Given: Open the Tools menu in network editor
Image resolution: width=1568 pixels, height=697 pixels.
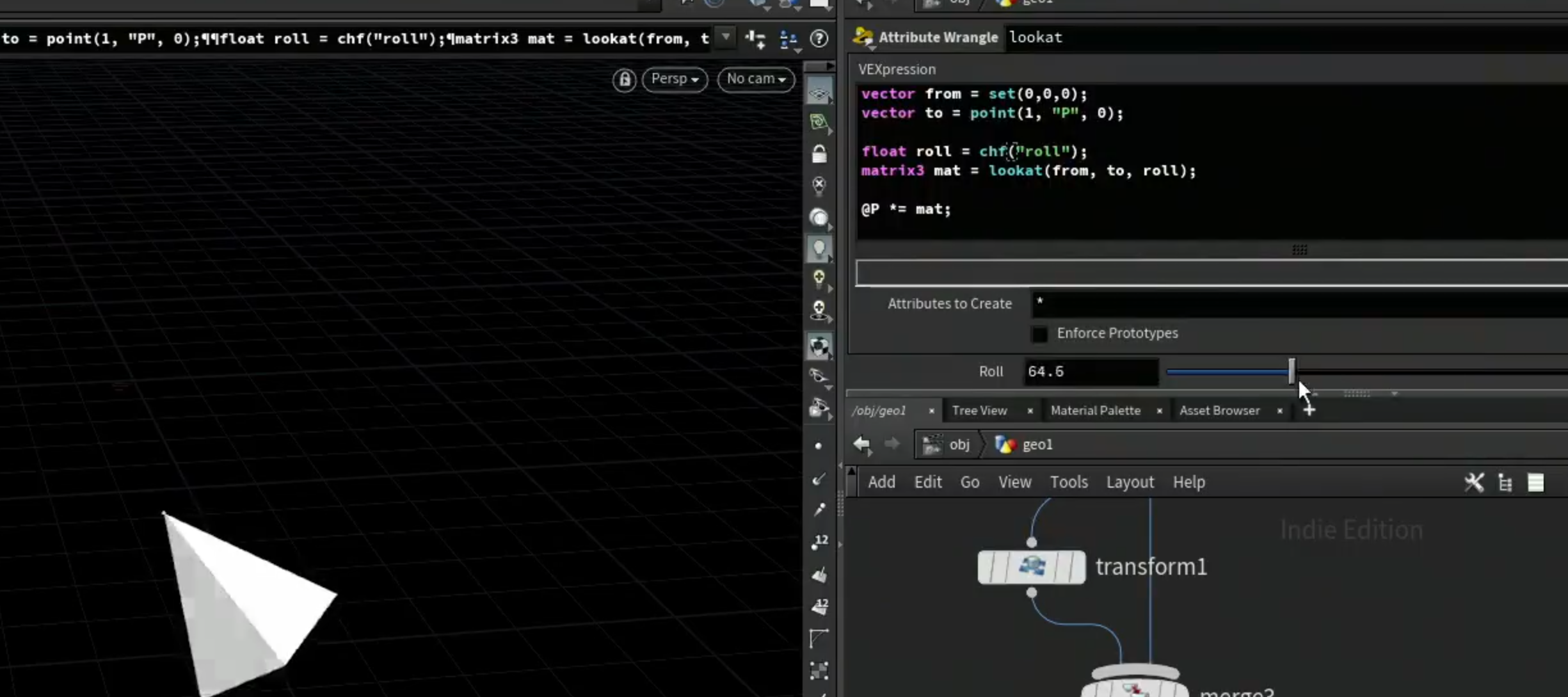Looking at the screenshot, I should pos(1068,482).
